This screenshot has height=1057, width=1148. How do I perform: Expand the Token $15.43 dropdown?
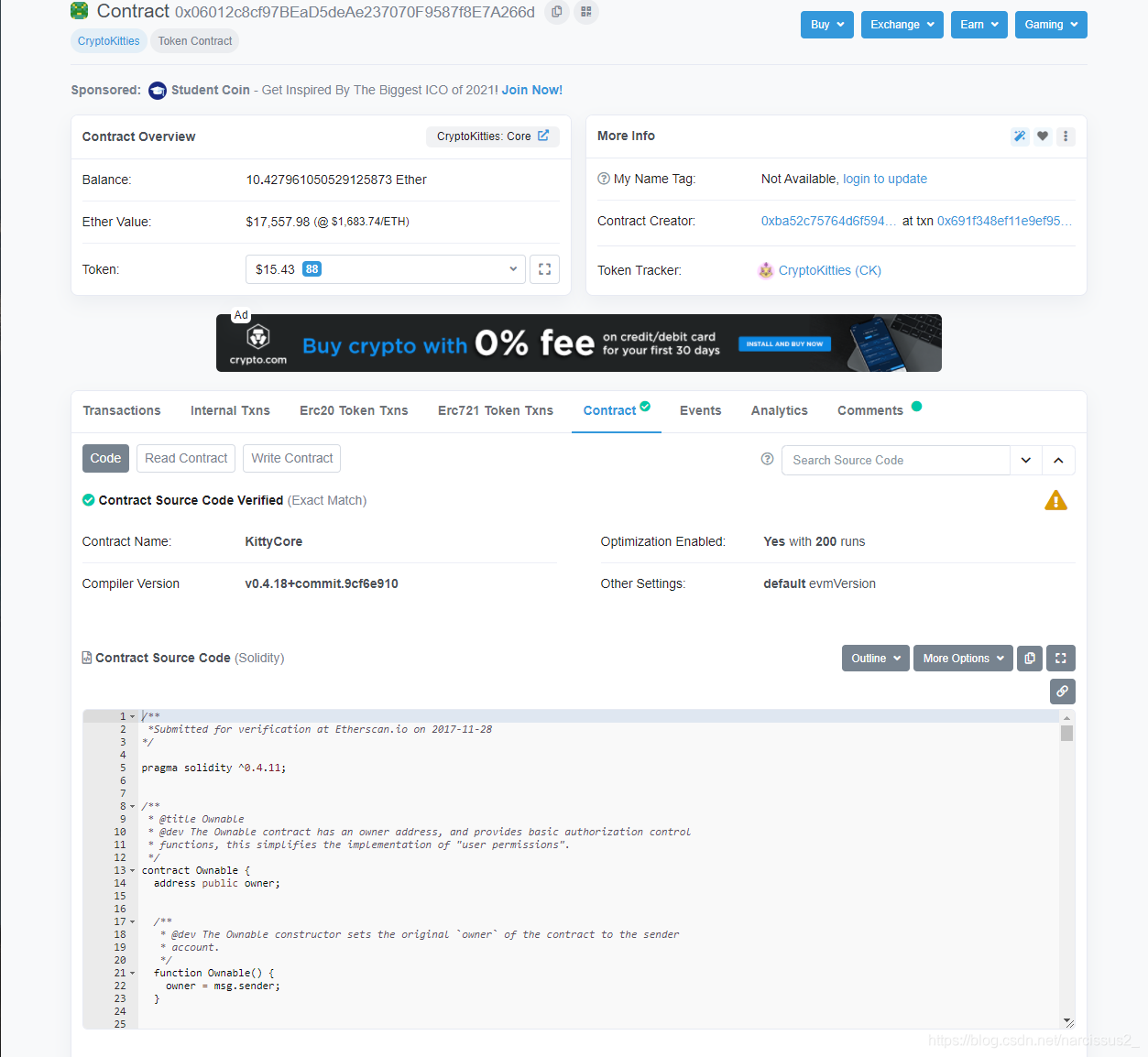click(x=386, y=269)
